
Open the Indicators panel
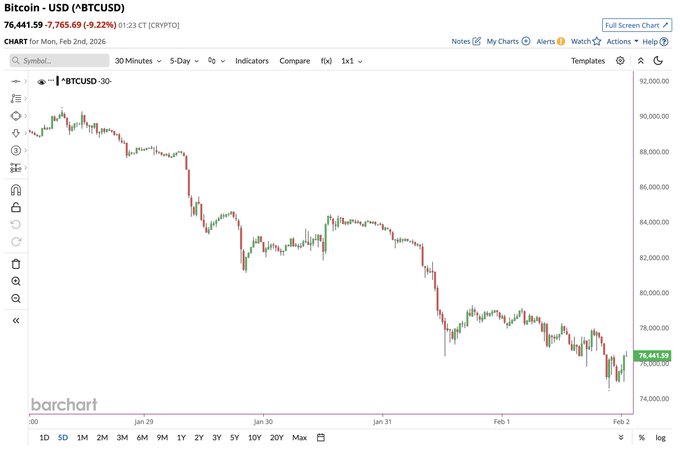pos(251,61)
